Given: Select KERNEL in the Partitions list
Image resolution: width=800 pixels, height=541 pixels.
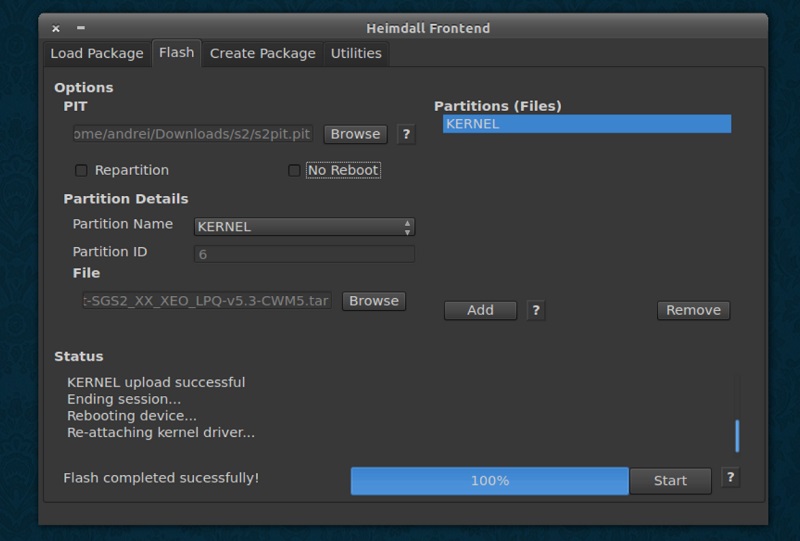Looking at the screenshot, I should (x=586, y=124).
